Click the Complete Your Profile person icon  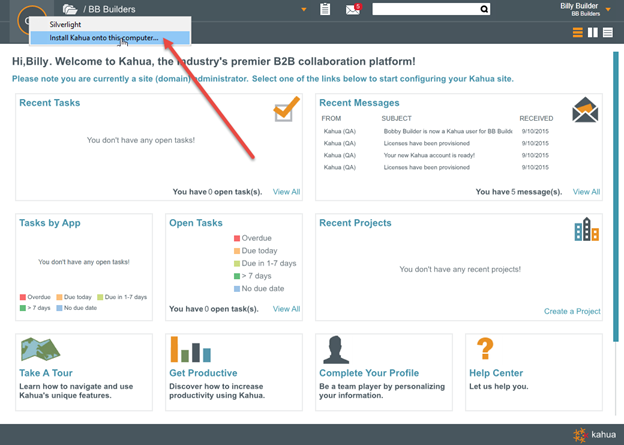[334, 350]
